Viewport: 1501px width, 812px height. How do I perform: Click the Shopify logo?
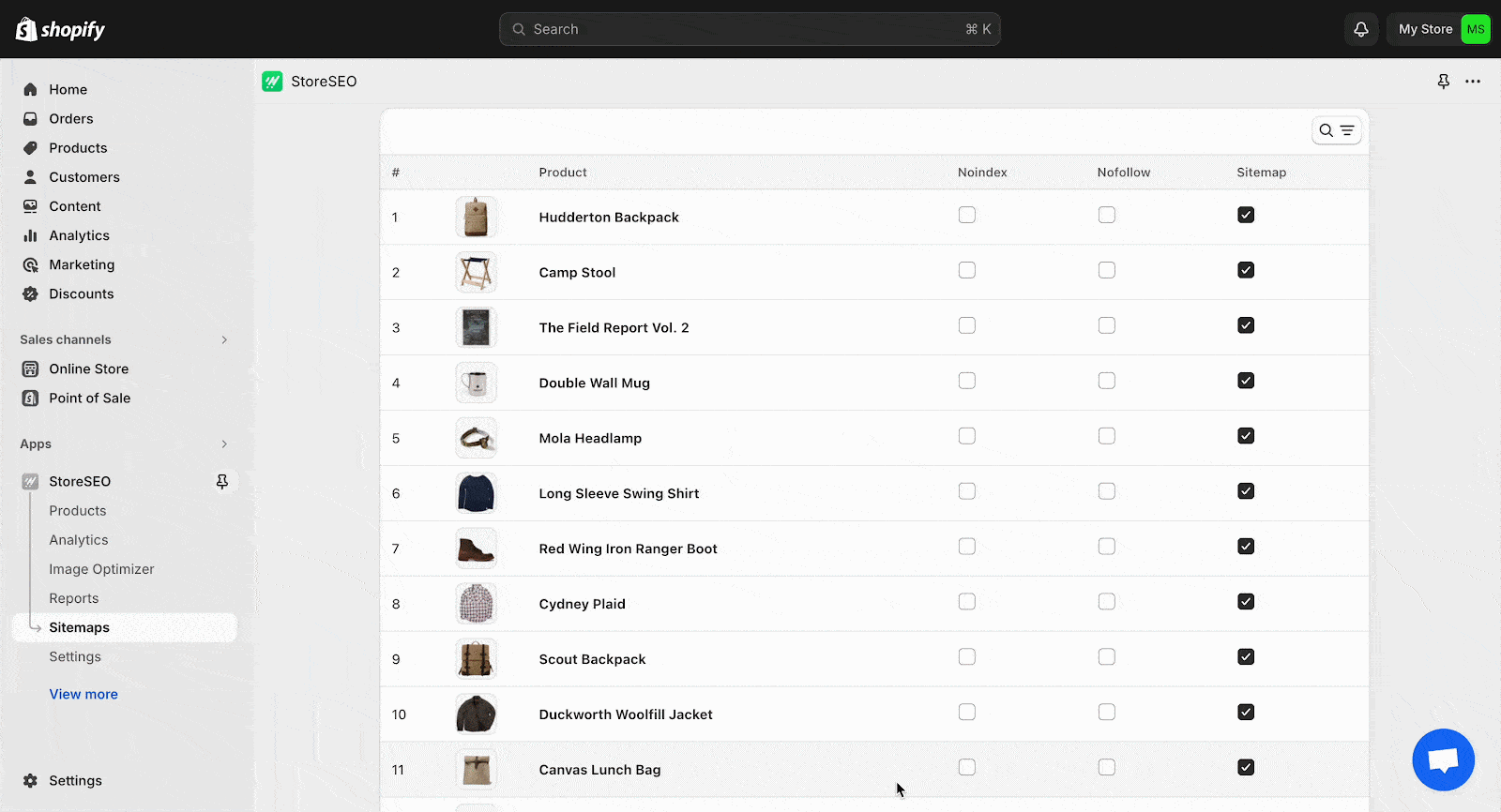point(60,29)
